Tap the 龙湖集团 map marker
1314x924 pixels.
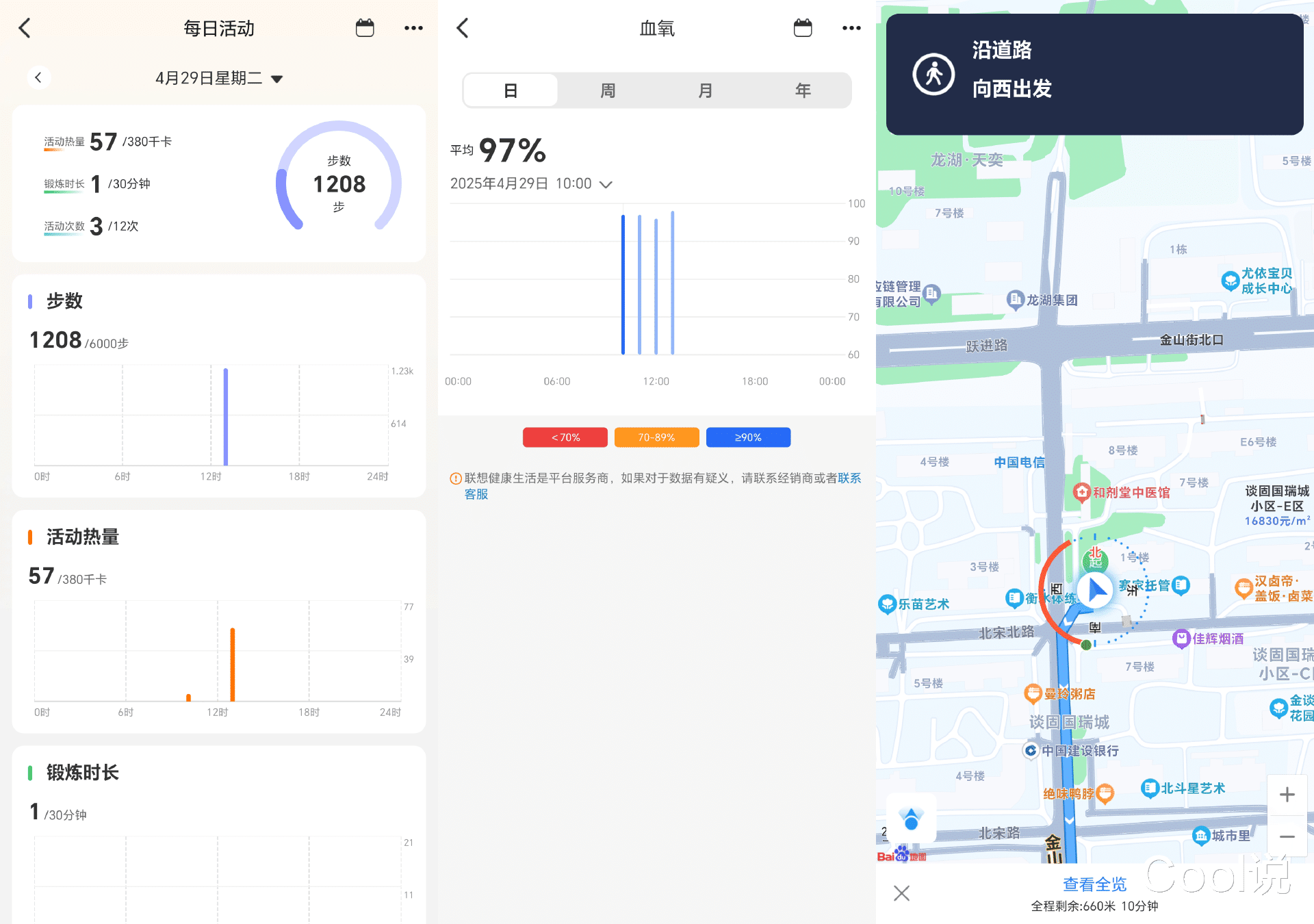[x=1015, y=300]
